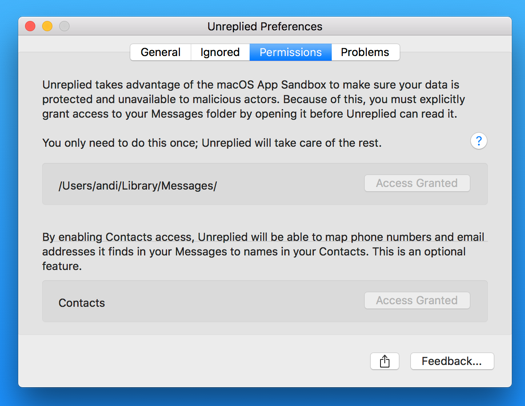525x406 pixels.
Task: Open help via question mark icon
Action: coord(478,141)
